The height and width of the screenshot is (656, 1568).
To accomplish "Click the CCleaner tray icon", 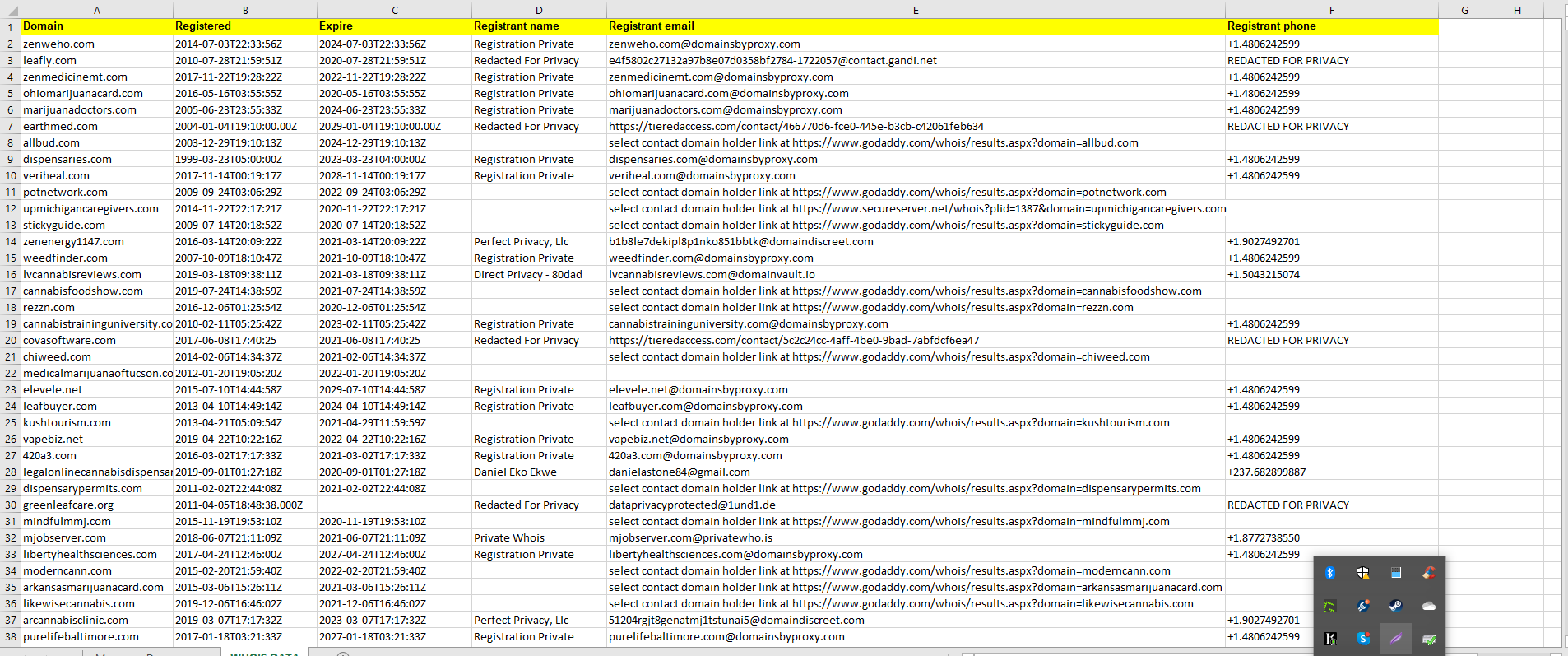I will [1429, 573].
